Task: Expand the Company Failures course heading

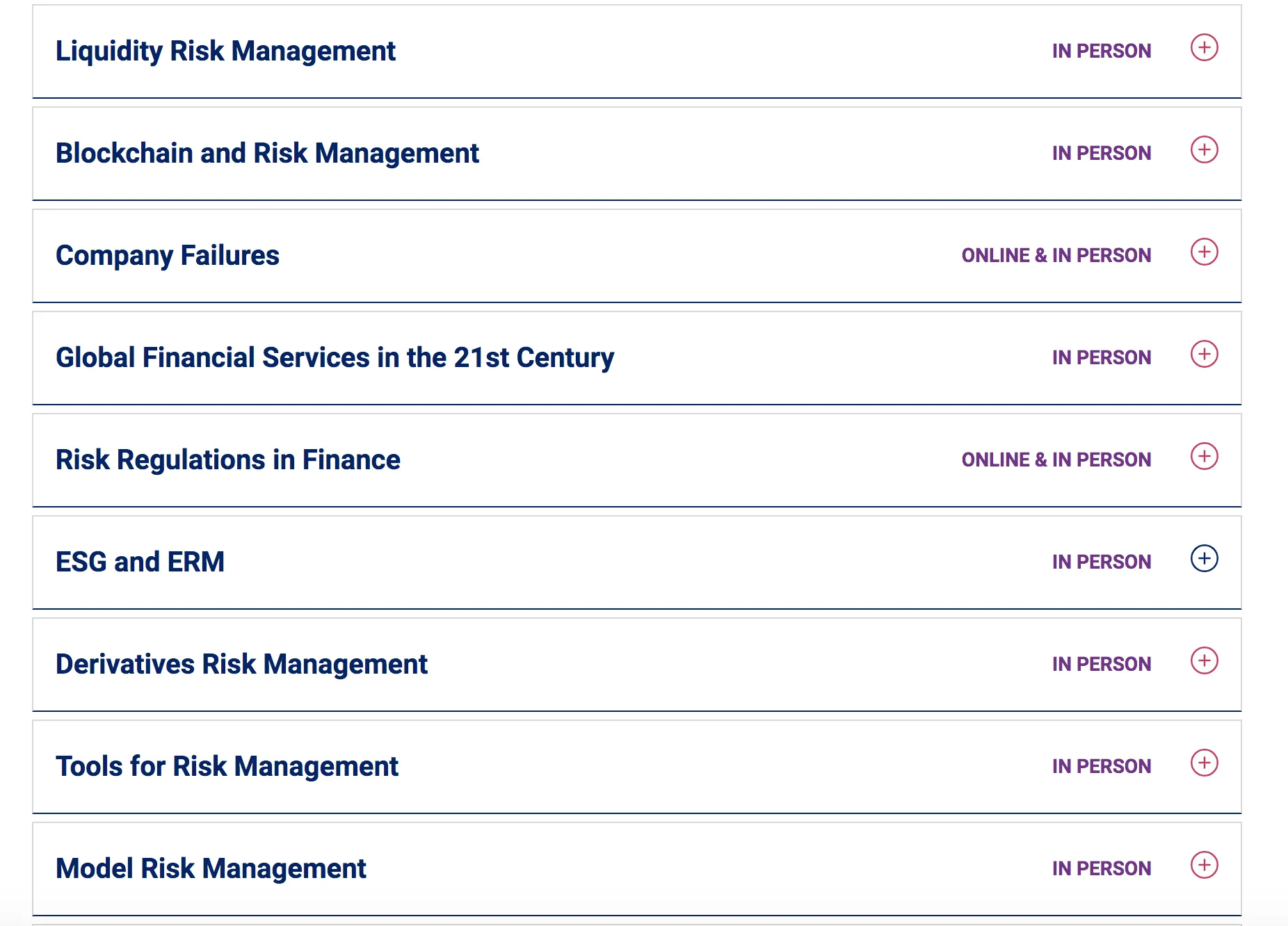Action: (x=168, y=256)
